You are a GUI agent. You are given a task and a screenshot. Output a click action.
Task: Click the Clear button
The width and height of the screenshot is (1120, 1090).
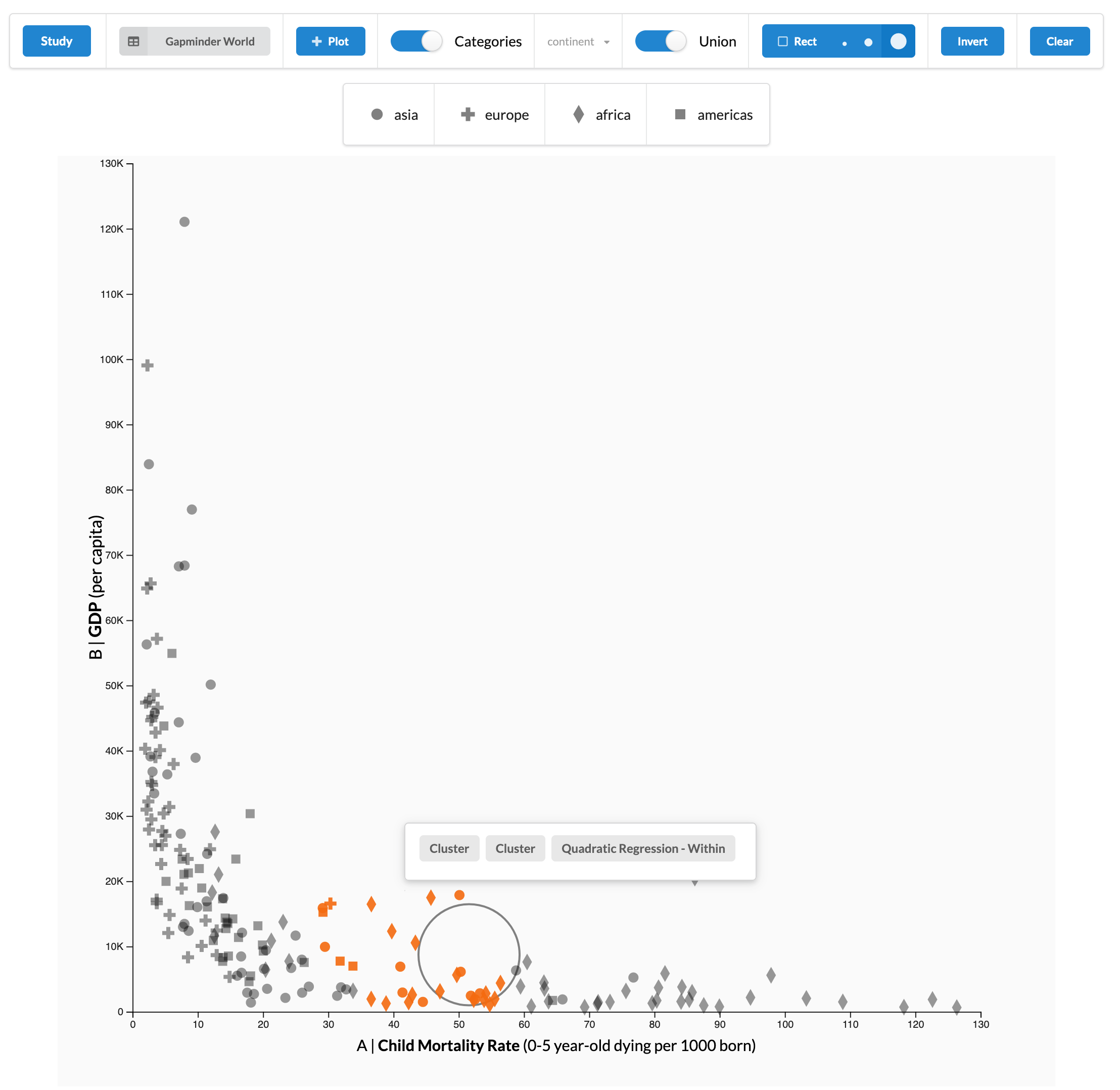point(1060,42)
